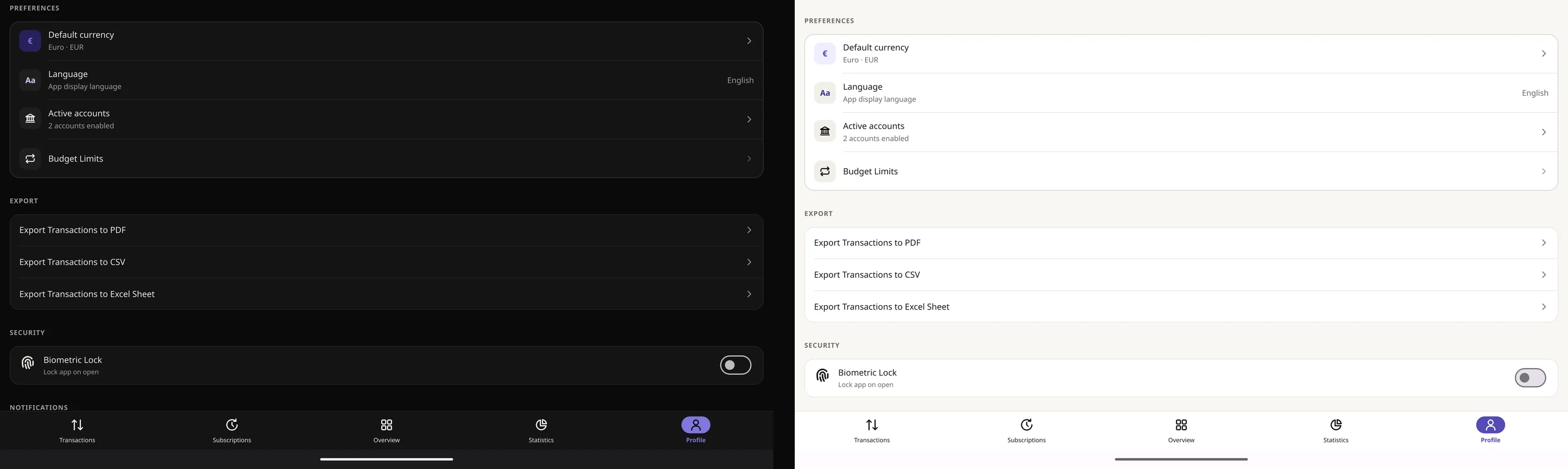Click "2 accounts enabled" text in light panel

pyautogui.click(x=875, y=139)
